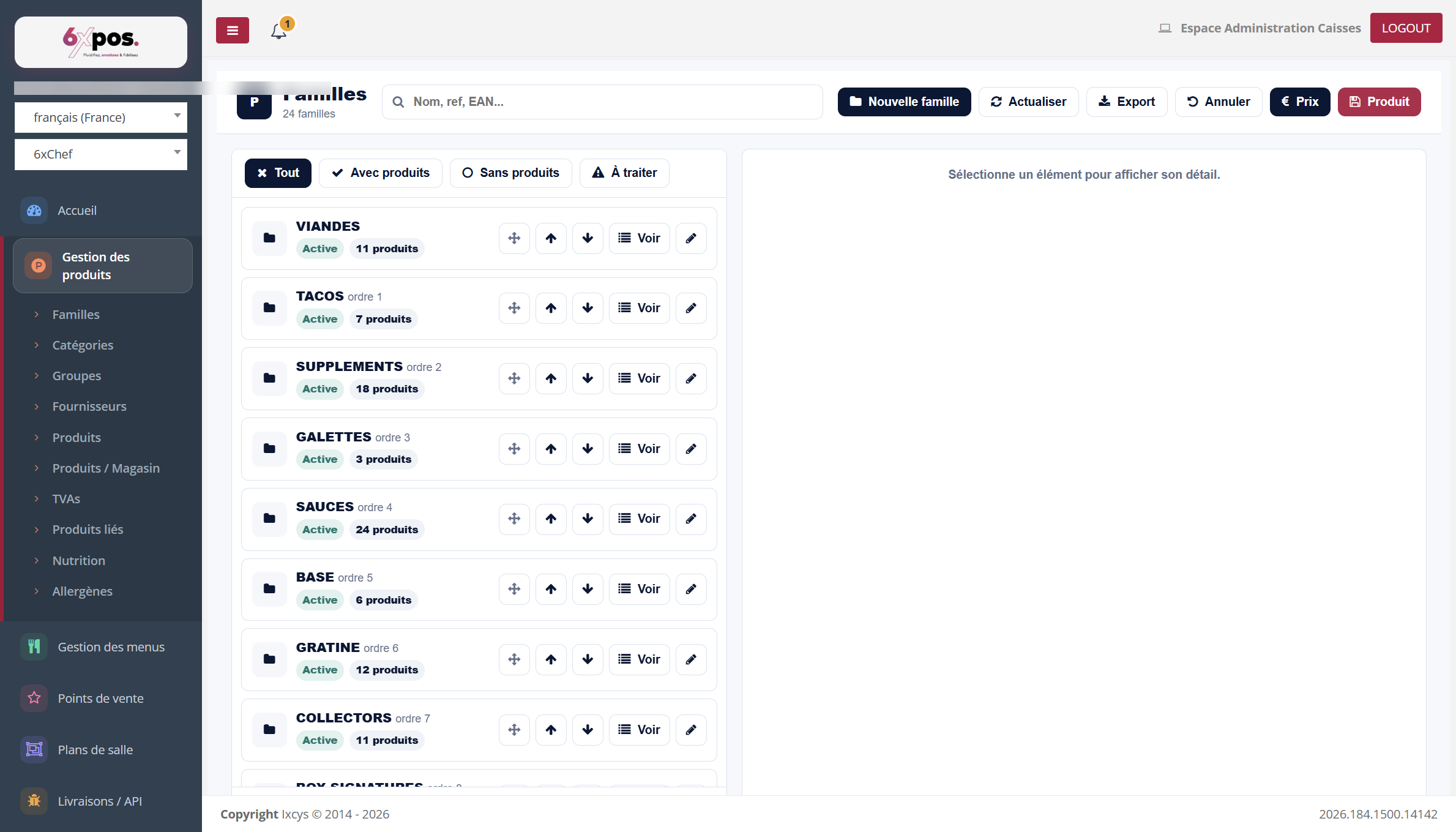Edit the SAUCES family with pencil icon

[691, 519]
